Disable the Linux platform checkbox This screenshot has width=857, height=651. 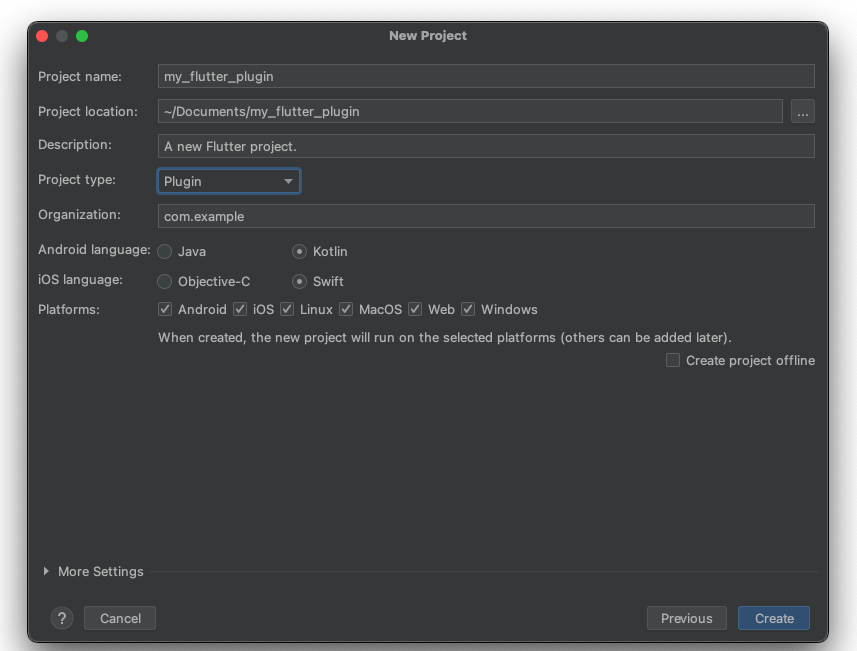click(287, 310)
